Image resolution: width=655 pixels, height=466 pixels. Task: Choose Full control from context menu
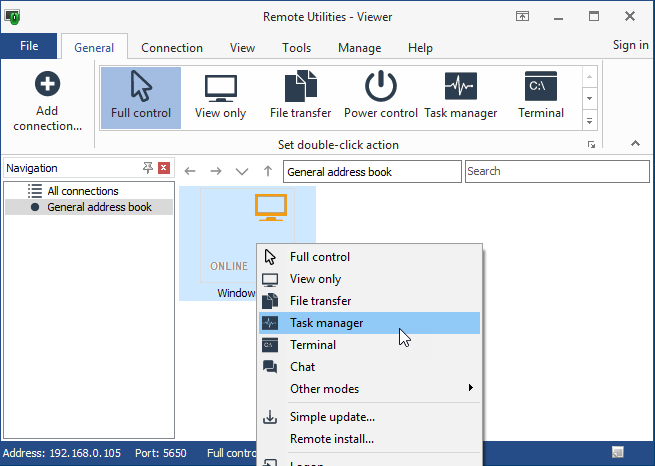pyautogui.click(x=369, y=257)
